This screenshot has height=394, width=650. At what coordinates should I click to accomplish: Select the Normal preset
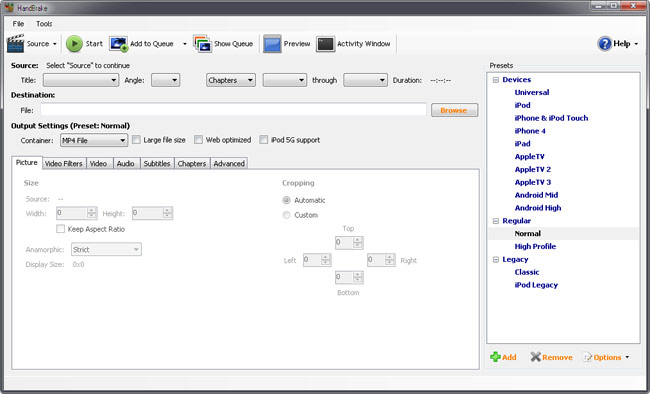click(528, 234)
